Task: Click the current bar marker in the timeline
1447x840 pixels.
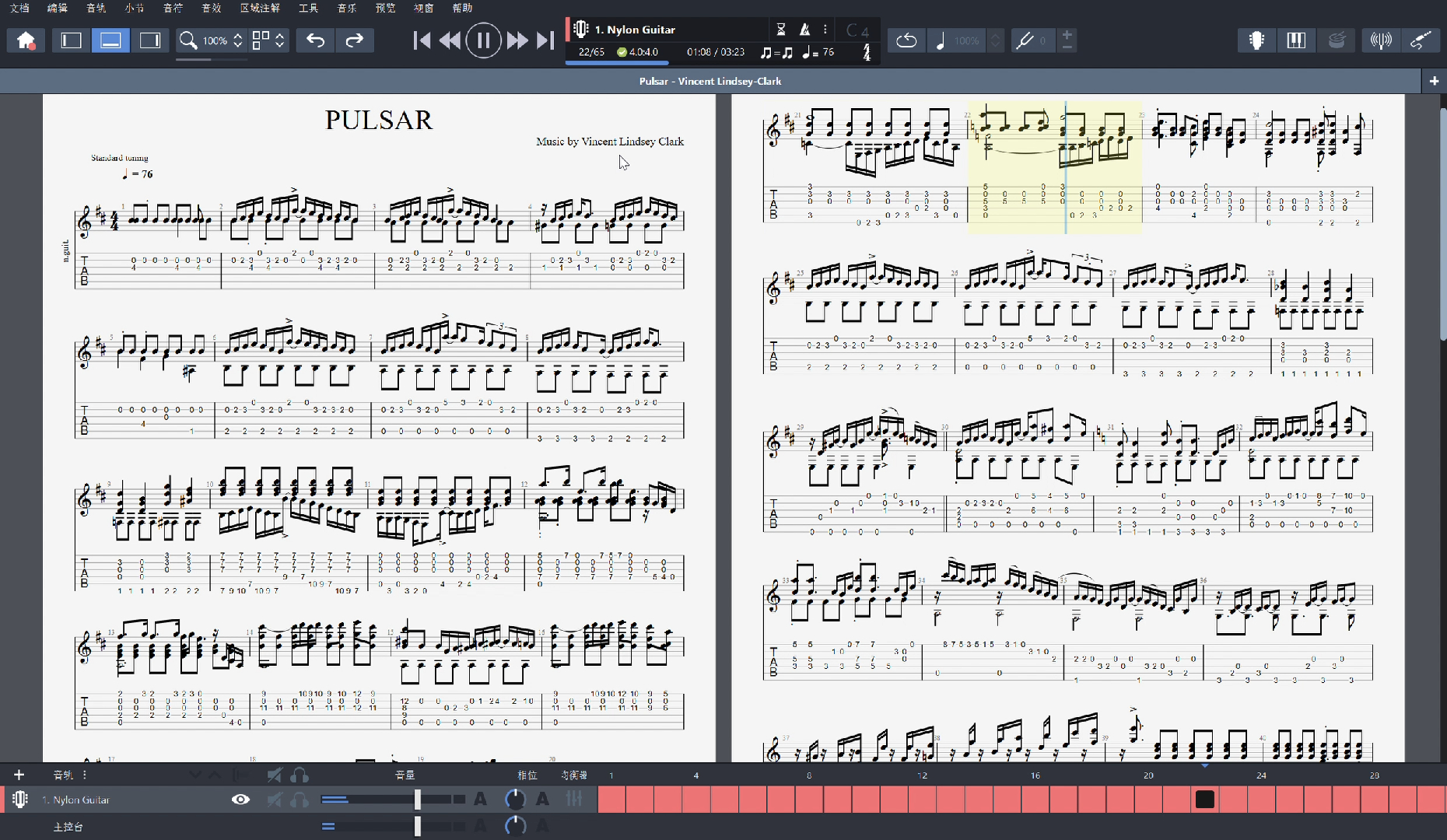Action: pyautogui.click(x=1204, y=800)
